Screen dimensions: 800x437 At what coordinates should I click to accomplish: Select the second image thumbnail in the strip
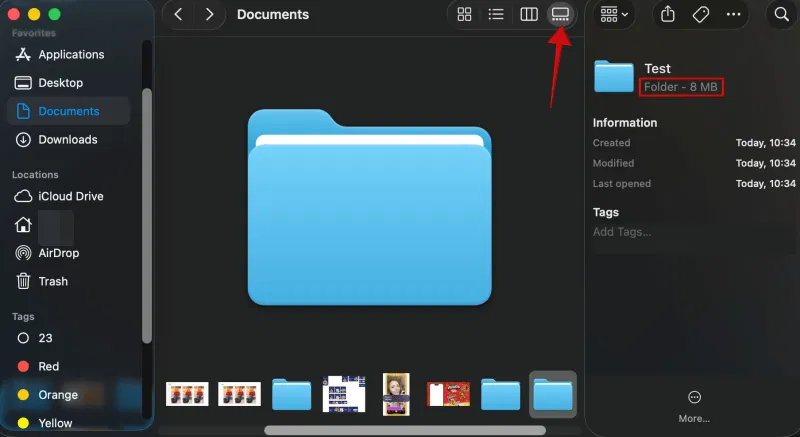(239, 394)
